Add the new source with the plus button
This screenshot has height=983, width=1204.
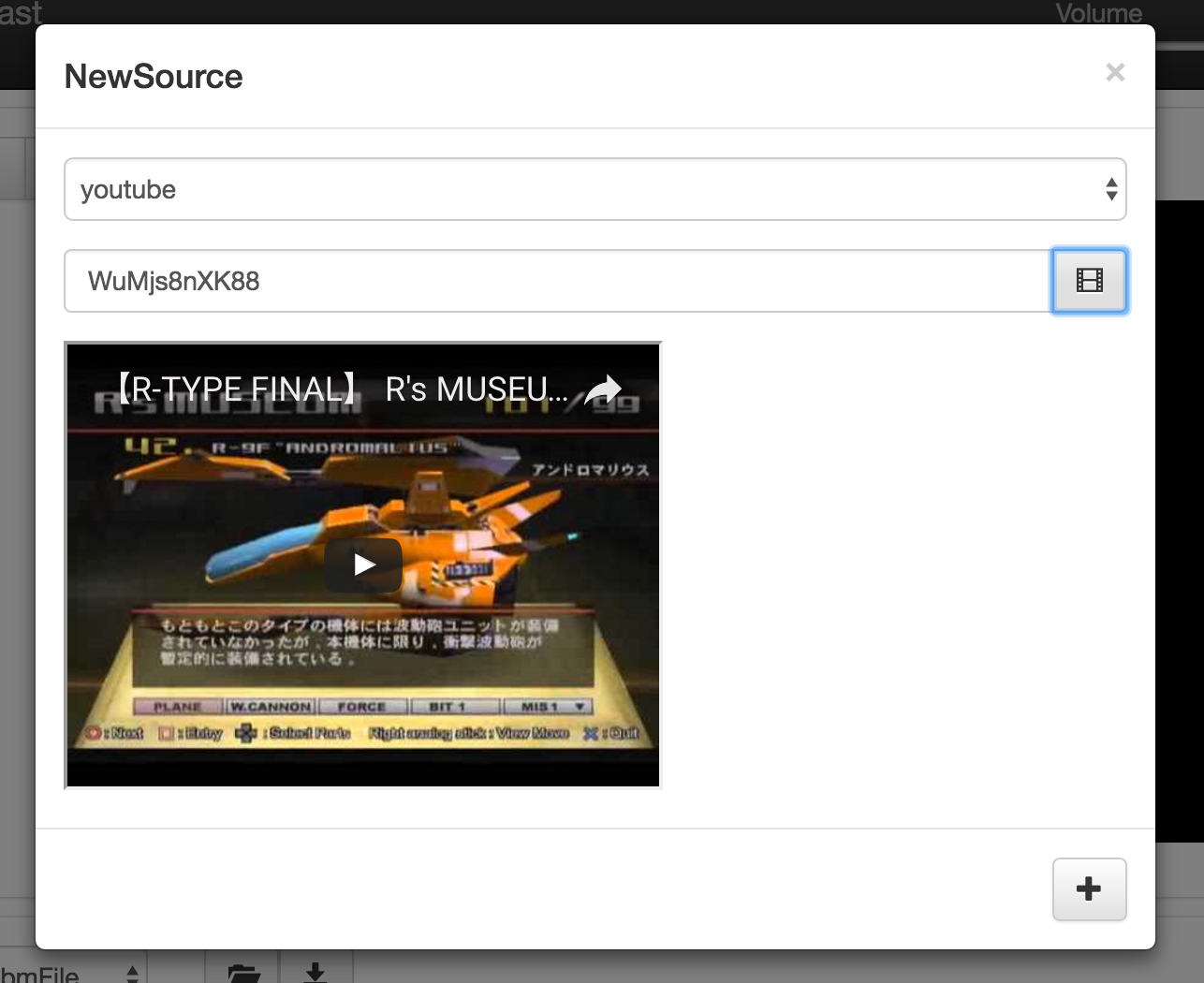tap(1089, 889)
